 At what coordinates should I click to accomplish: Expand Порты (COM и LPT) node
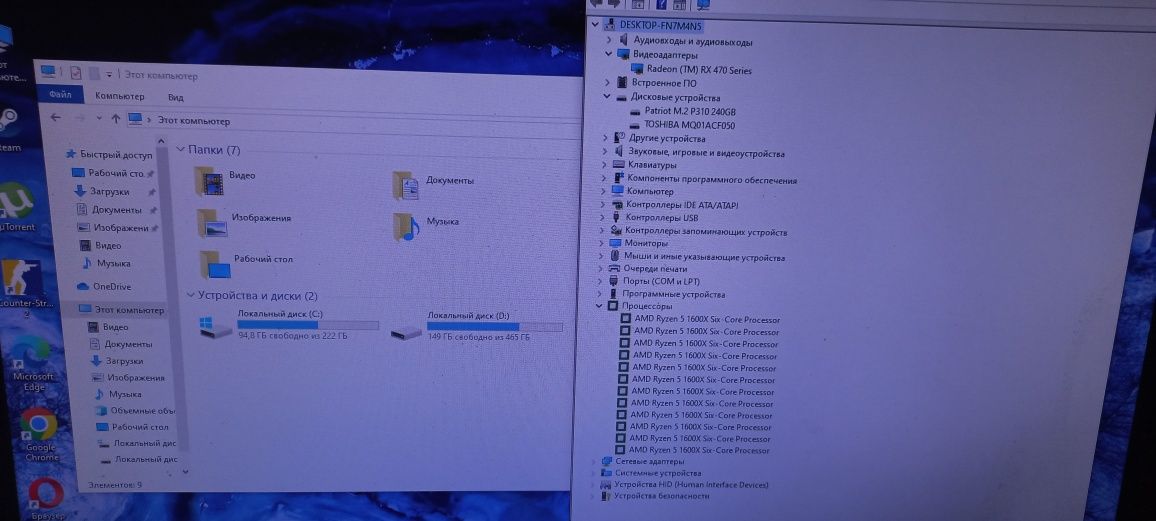(602, 282)
